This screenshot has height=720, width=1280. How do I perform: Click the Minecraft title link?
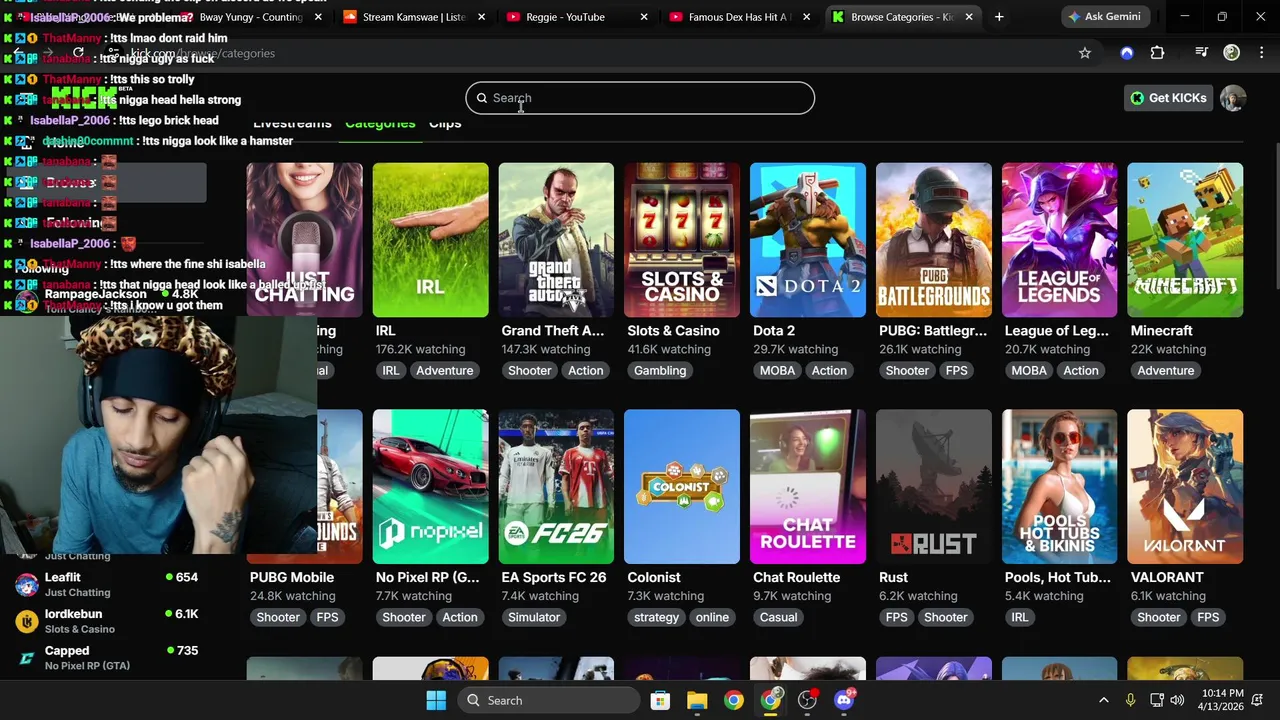coord(1161,331)
